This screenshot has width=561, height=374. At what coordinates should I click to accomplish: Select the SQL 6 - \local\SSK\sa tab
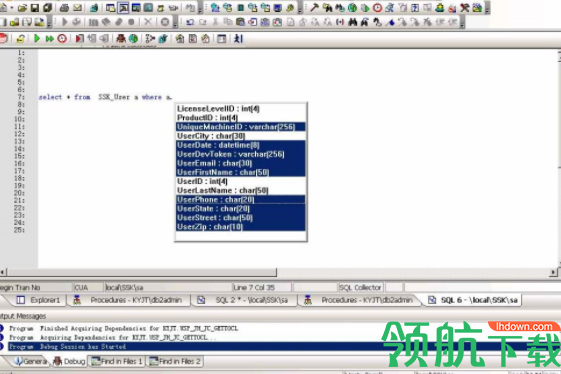(473, 300)
